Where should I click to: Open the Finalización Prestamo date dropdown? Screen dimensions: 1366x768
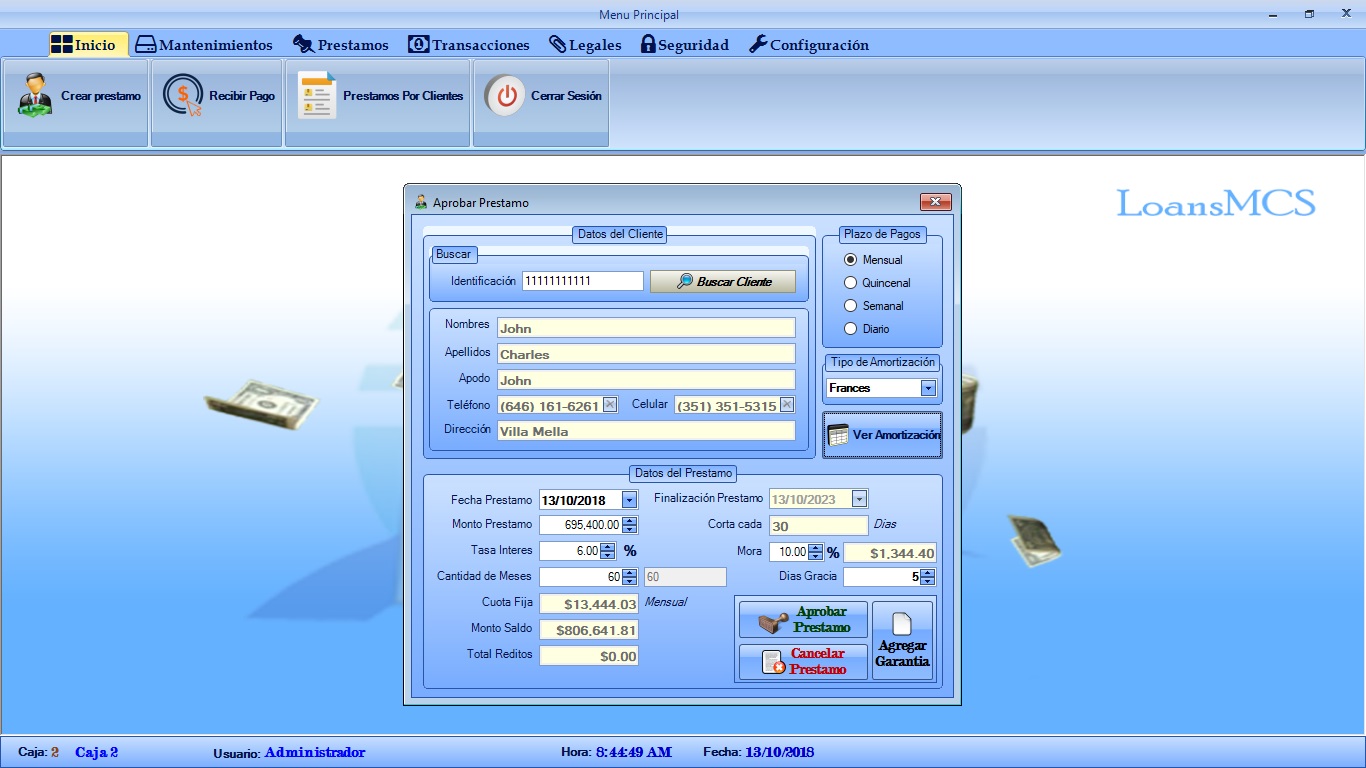click(x=859, y=499)
